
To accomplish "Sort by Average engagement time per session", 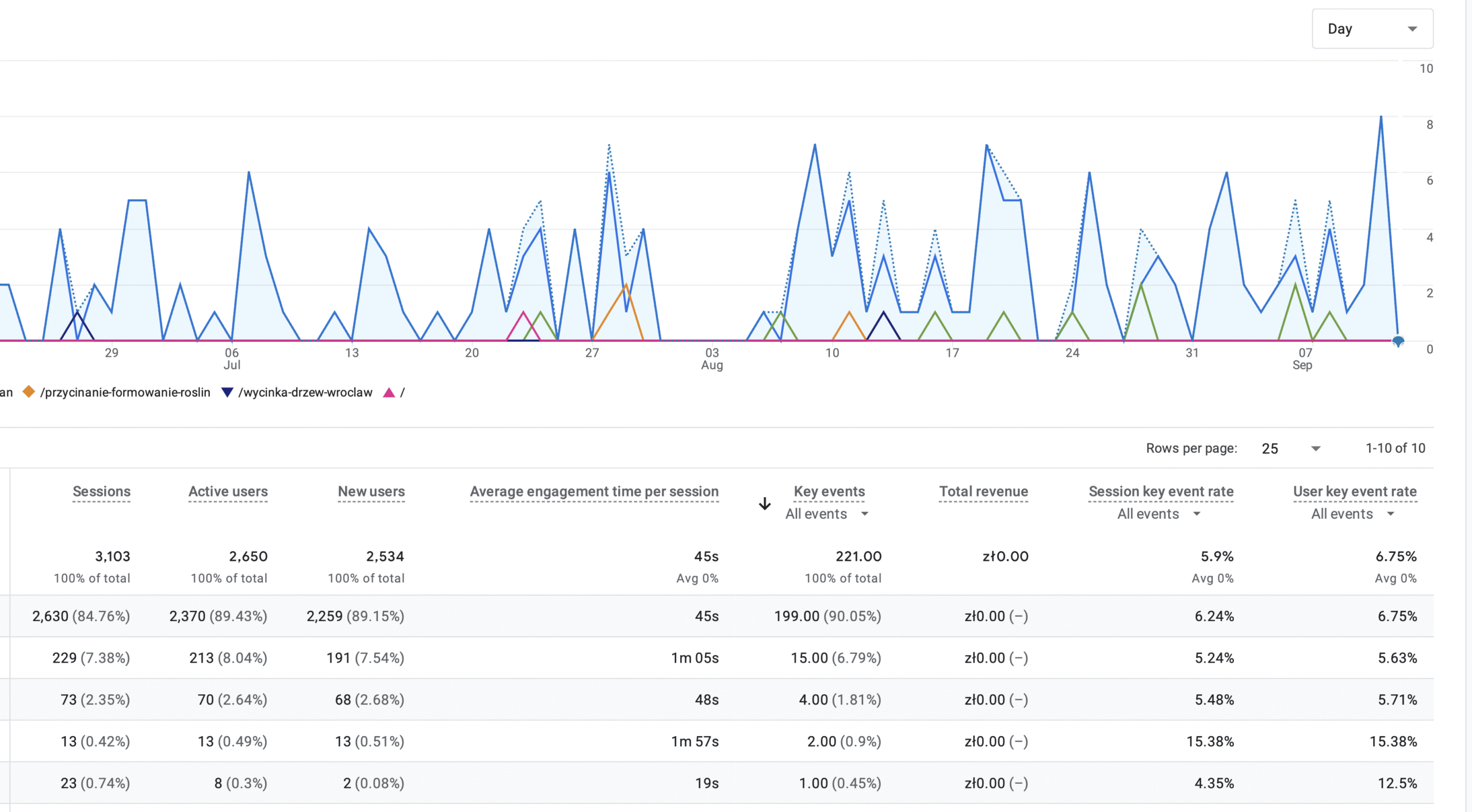I will 594,492.
